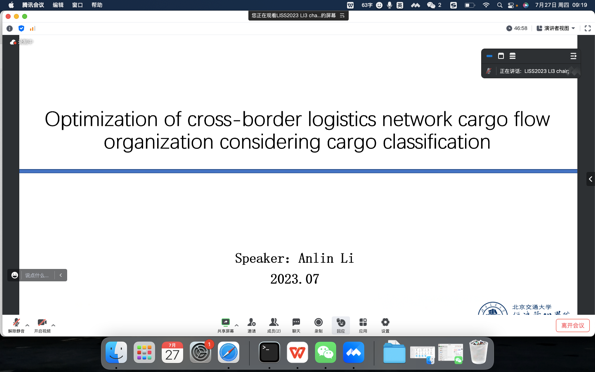Open the apps (应用) menu
Viewport: 595px width, 372px height.
(x=363, y=325)
